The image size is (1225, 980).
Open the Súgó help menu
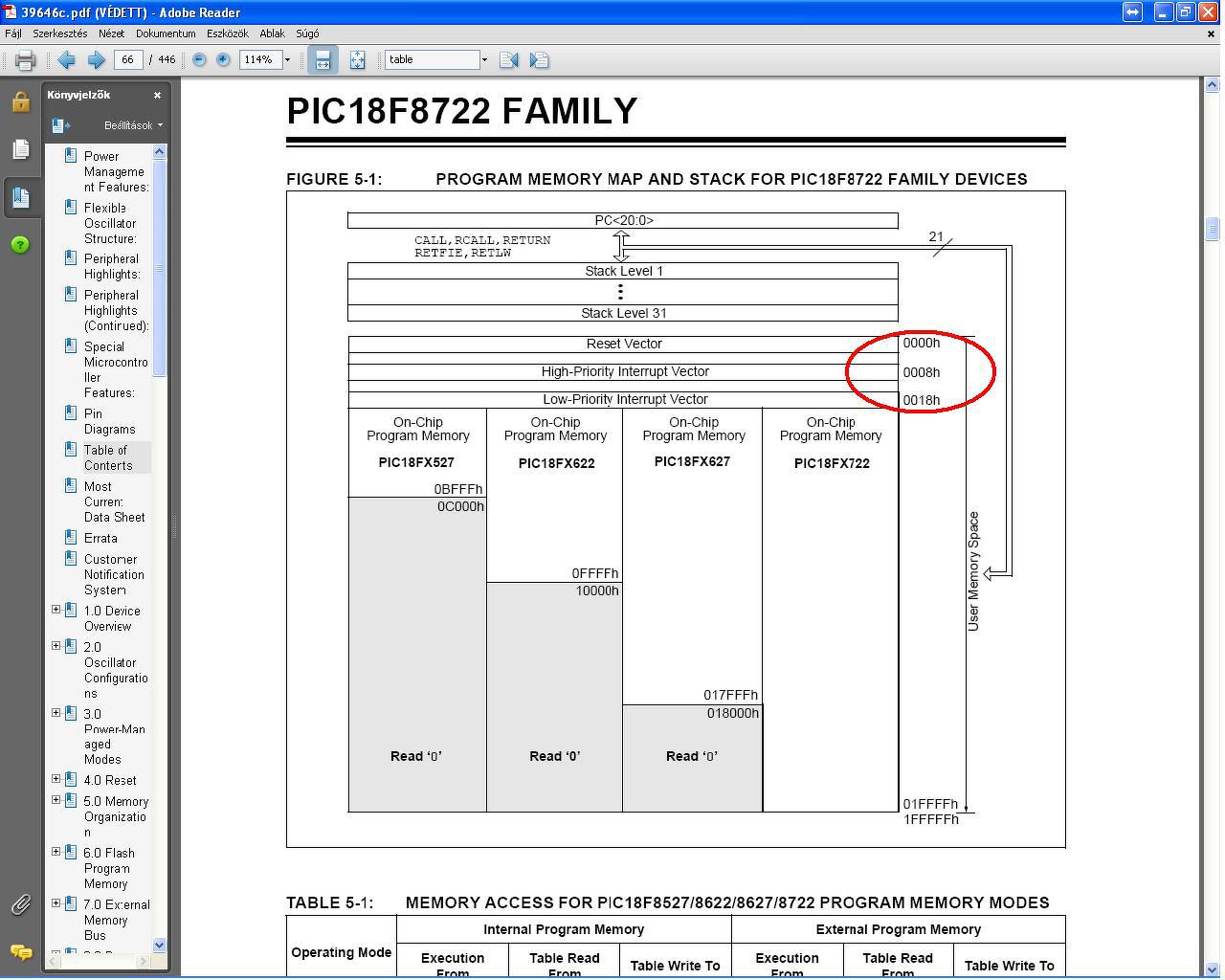point(307,33)
